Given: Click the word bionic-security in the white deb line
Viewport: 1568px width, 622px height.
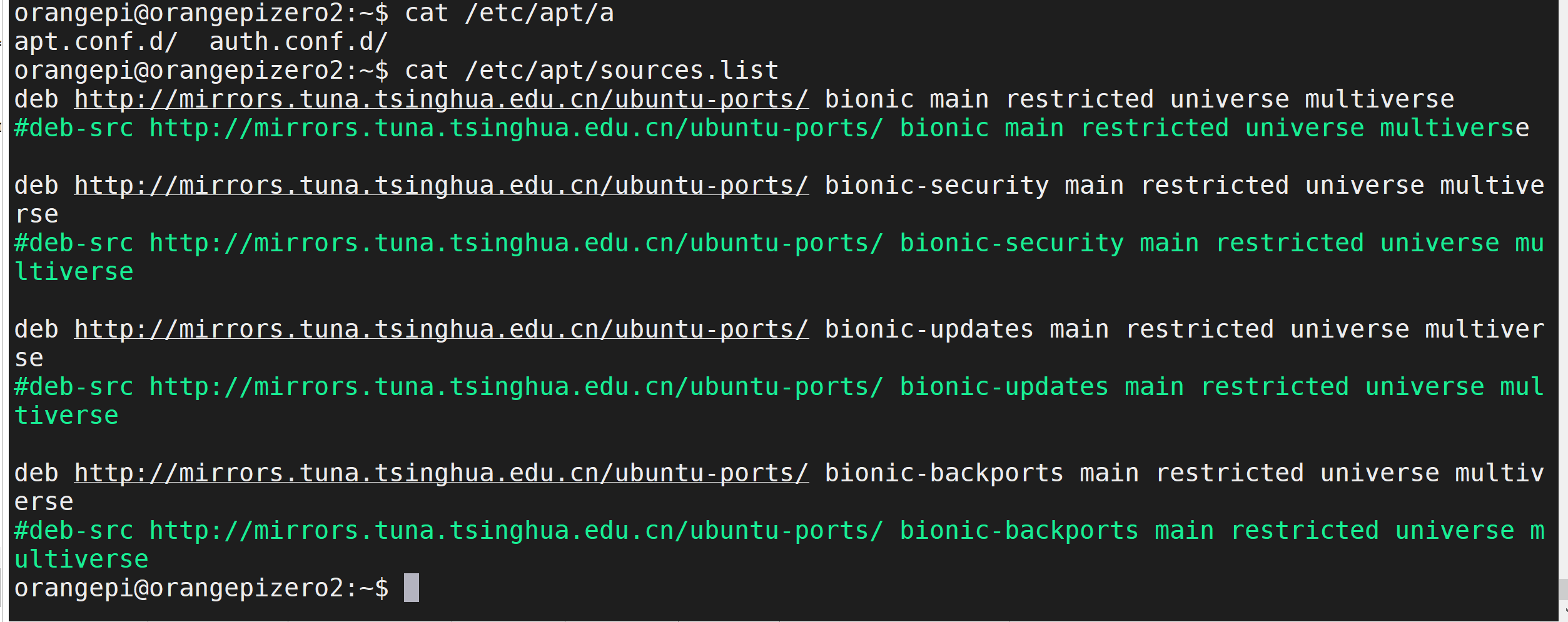Looking at the screenshot, I should point(936,186).
